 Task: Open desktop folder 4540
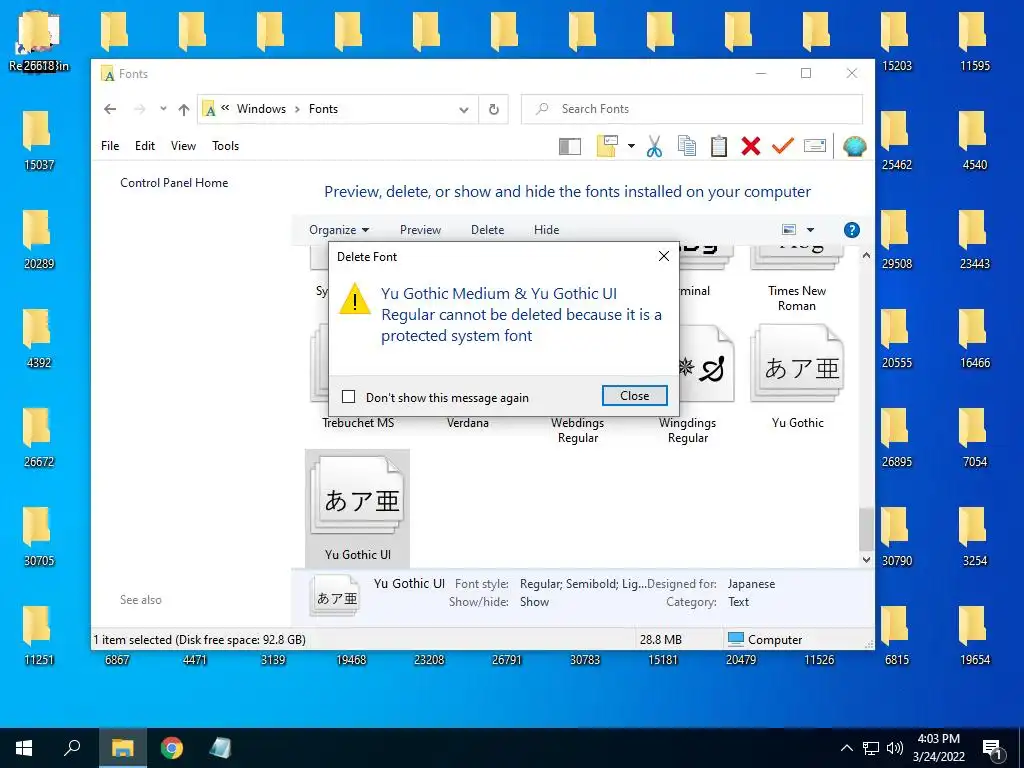[974, 140]
